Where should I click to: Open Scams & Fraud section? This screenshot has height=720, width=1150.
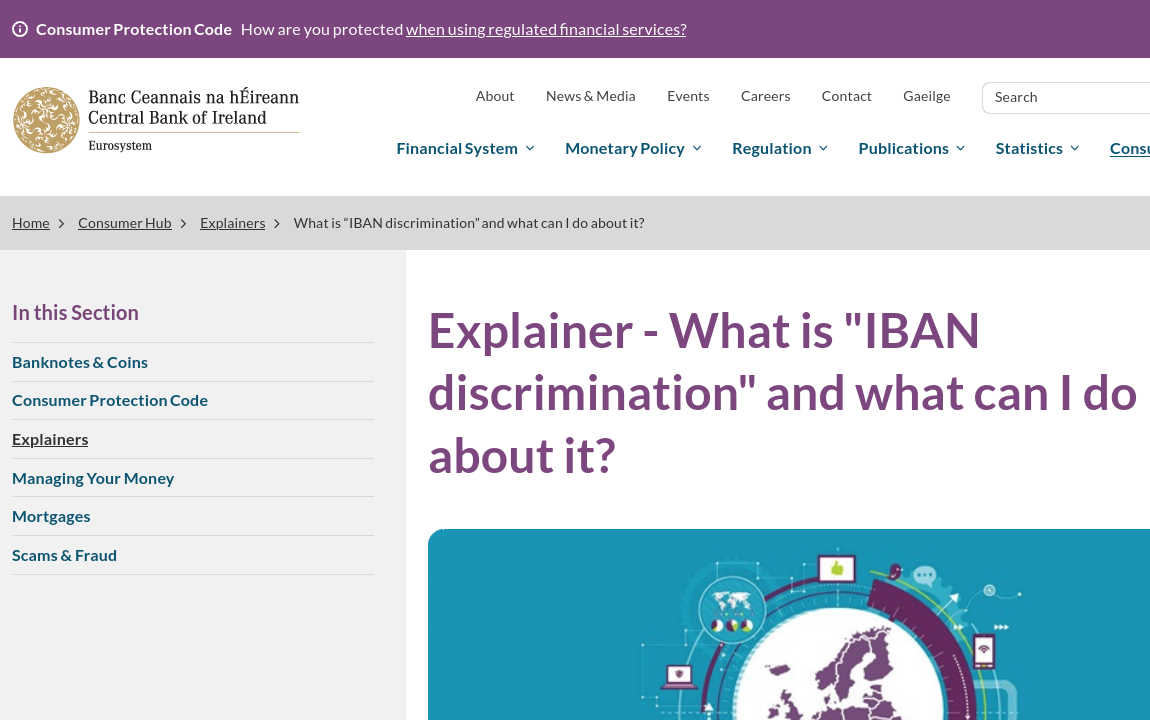65,555
